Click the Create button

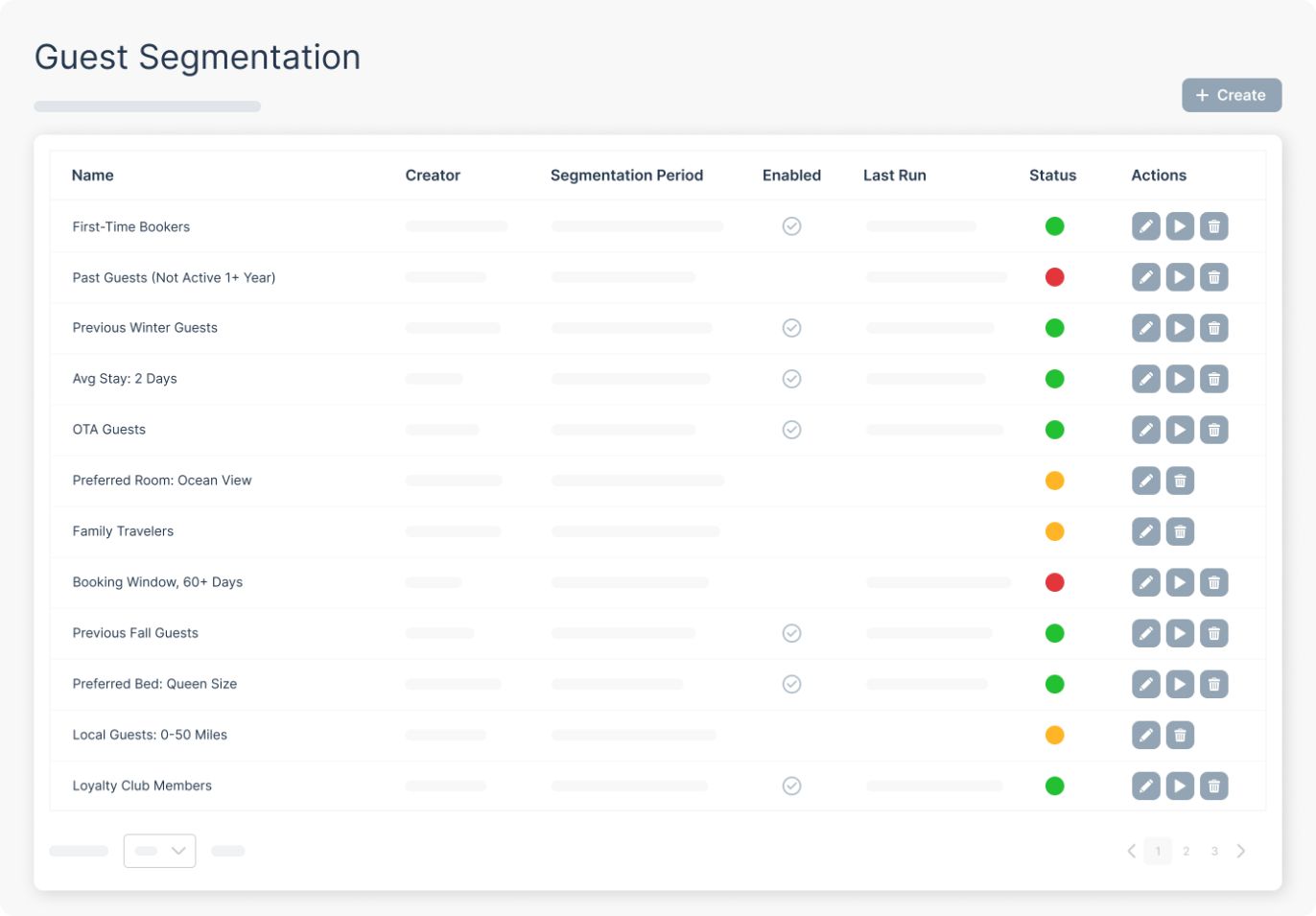1232,95
